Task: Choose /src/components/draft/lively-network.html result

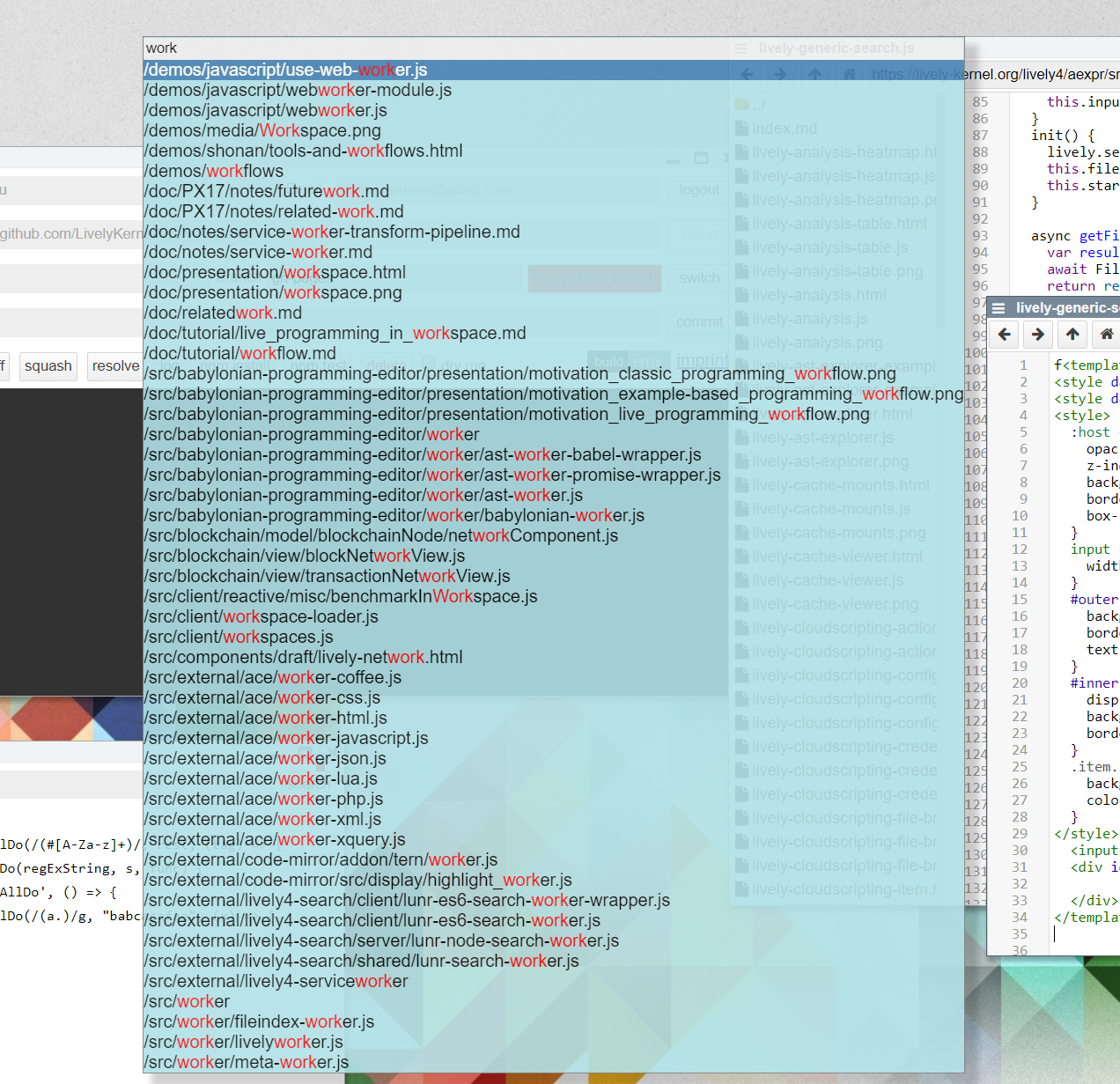Action: (303, 658)
